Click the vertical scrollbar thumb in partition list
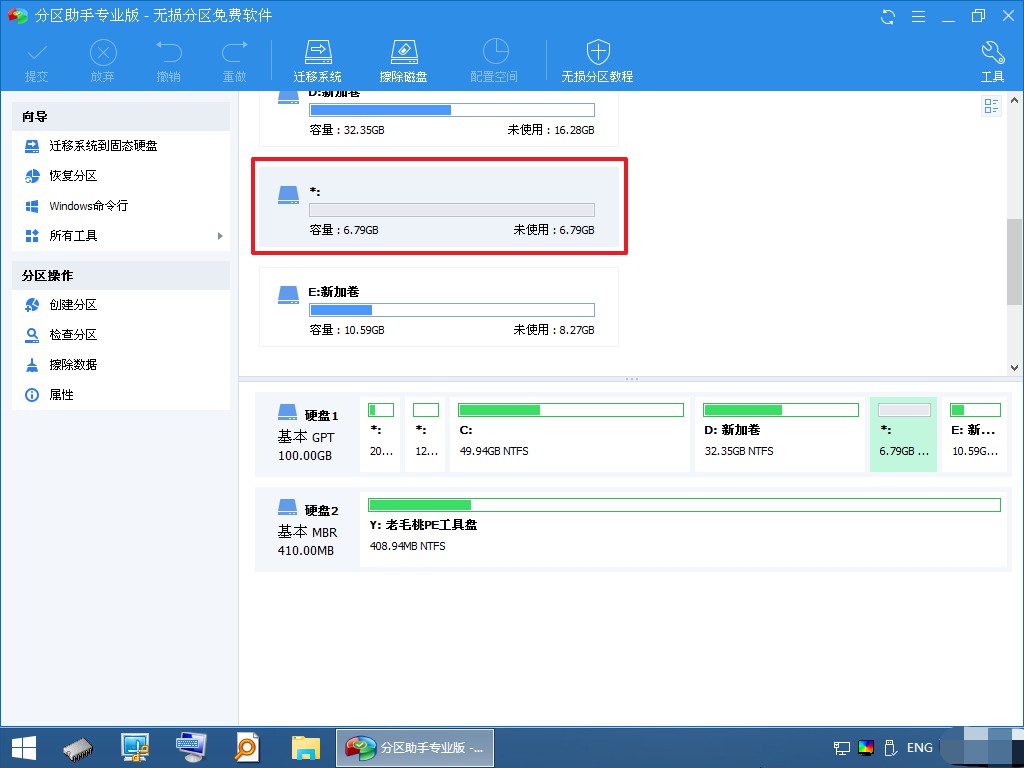This screenshot has height=768, width=1024. [x=1014, y=263]
